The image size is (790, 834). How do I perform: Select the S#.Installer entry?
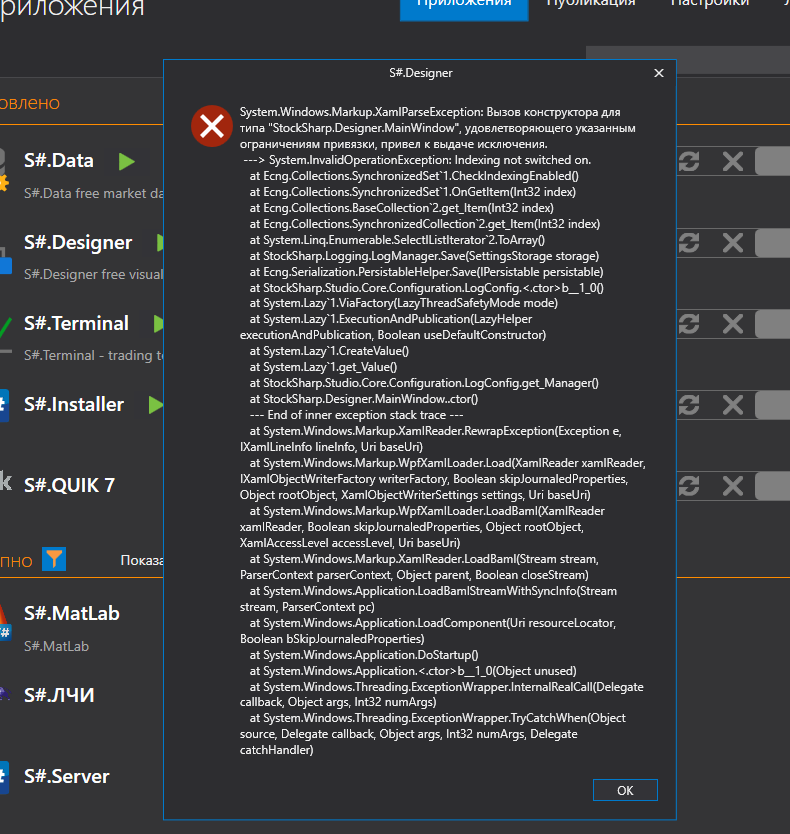[x=74, y=405]
